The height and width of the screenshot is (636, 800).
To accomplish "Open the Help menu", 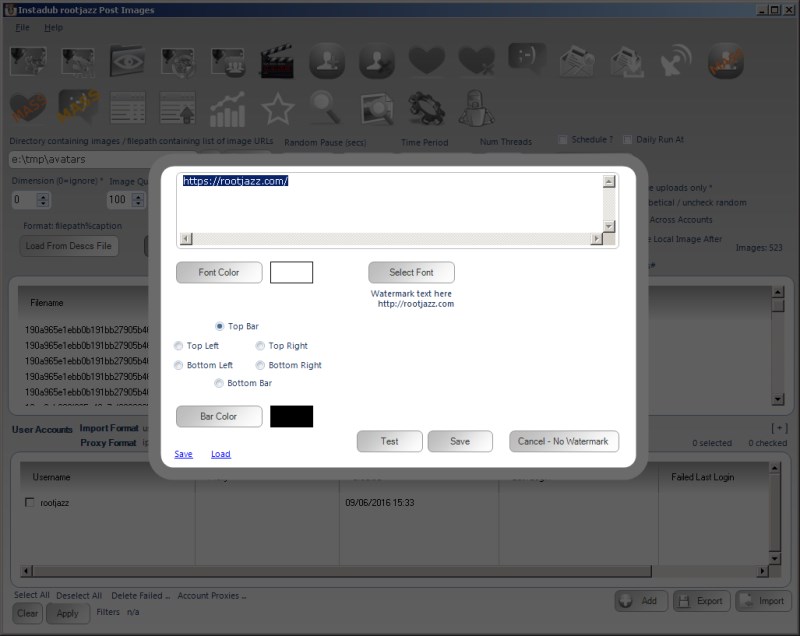I will [54, 28].
